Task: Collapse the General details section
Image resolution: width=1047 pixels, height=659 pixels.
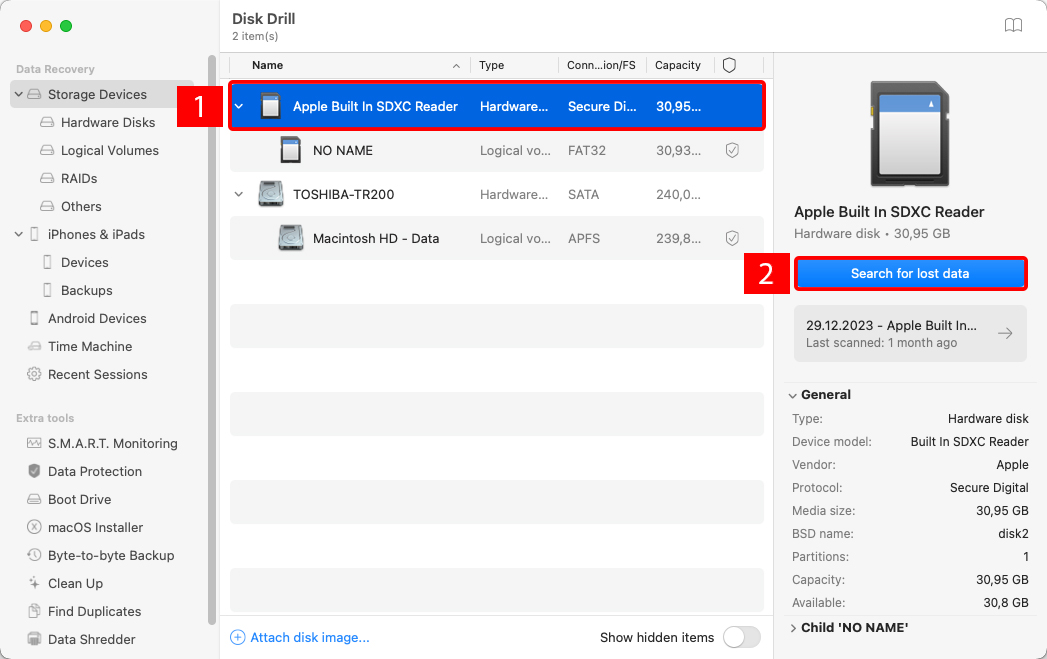Action: click(793, 395)
